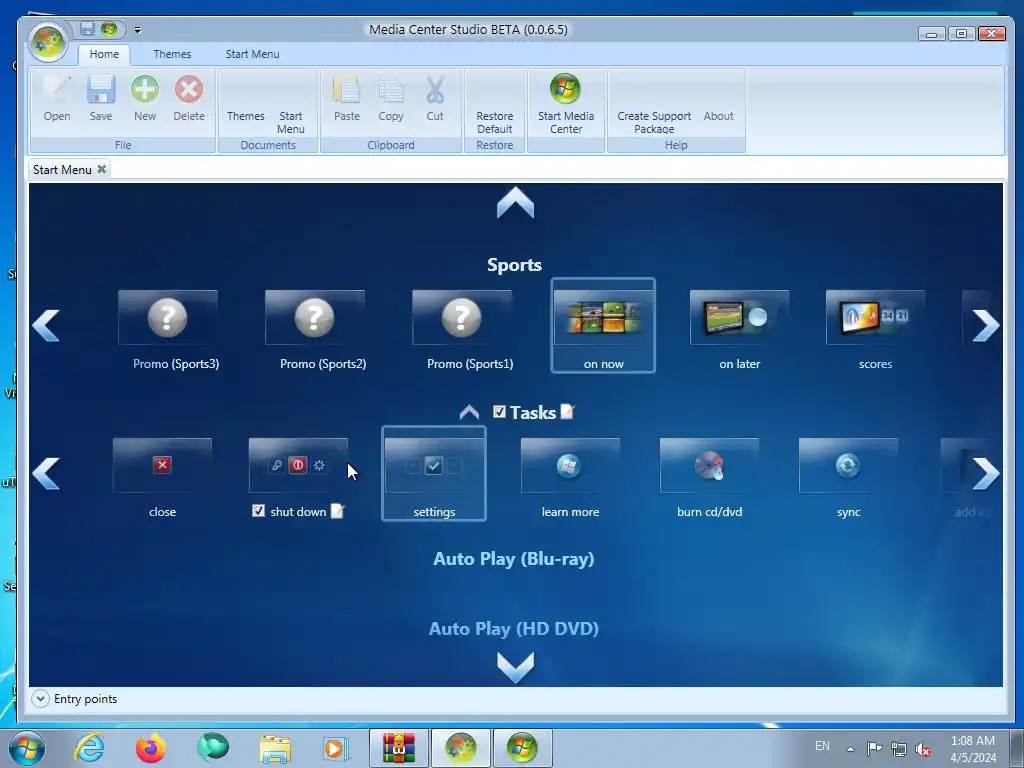The width and height of the screenshot is (1024, 768).
Task: Click the Cut scissors icon
Action: point(435,89)
